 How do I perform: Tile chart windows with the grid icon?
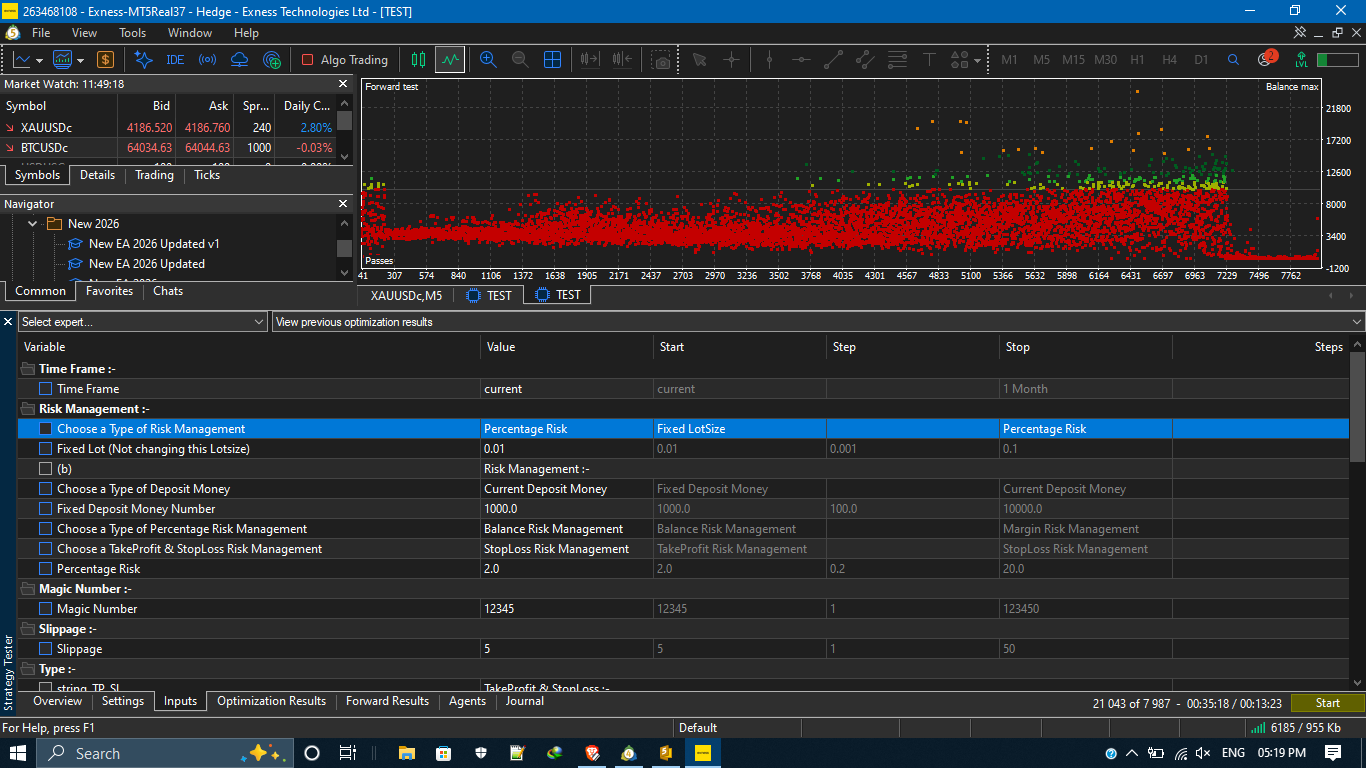pos(552,60)
